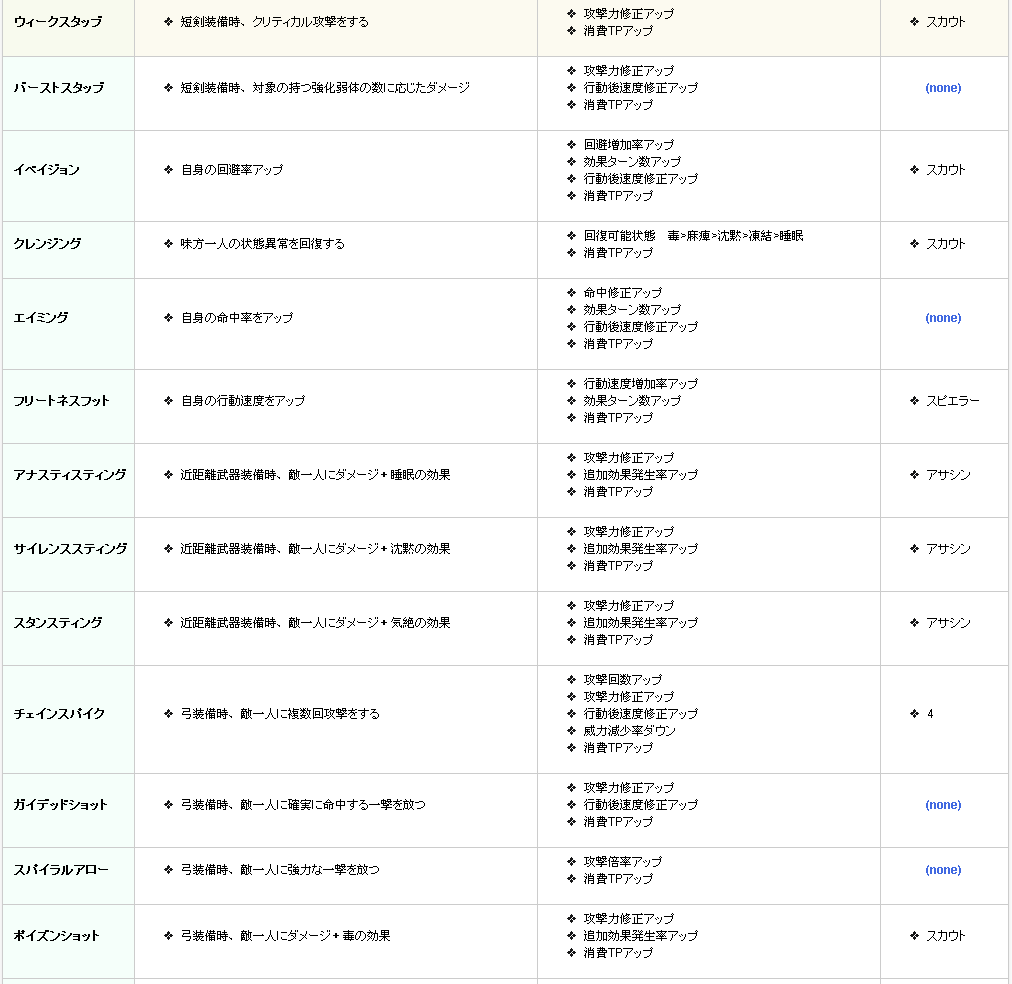Select the フリートネスフット skill name
This screenshot has height=984, width=1012.
tap(61, 401)
